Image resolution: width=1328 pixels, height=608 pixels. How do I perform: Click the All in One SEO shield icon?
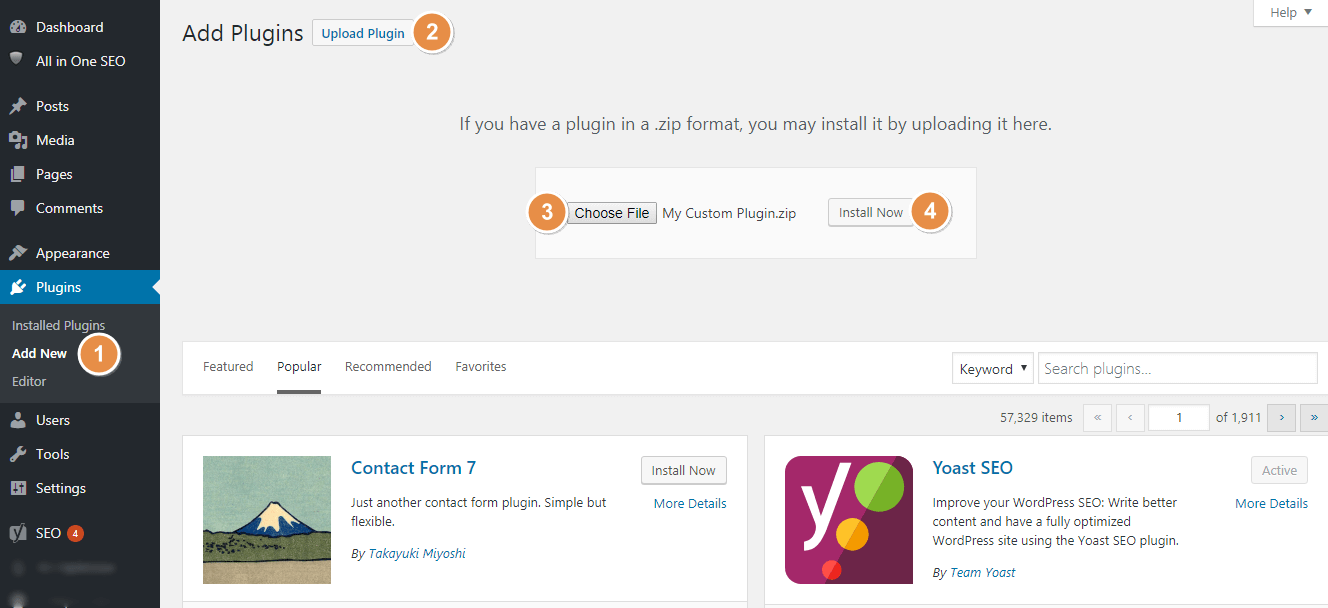[x=17, y=60]
